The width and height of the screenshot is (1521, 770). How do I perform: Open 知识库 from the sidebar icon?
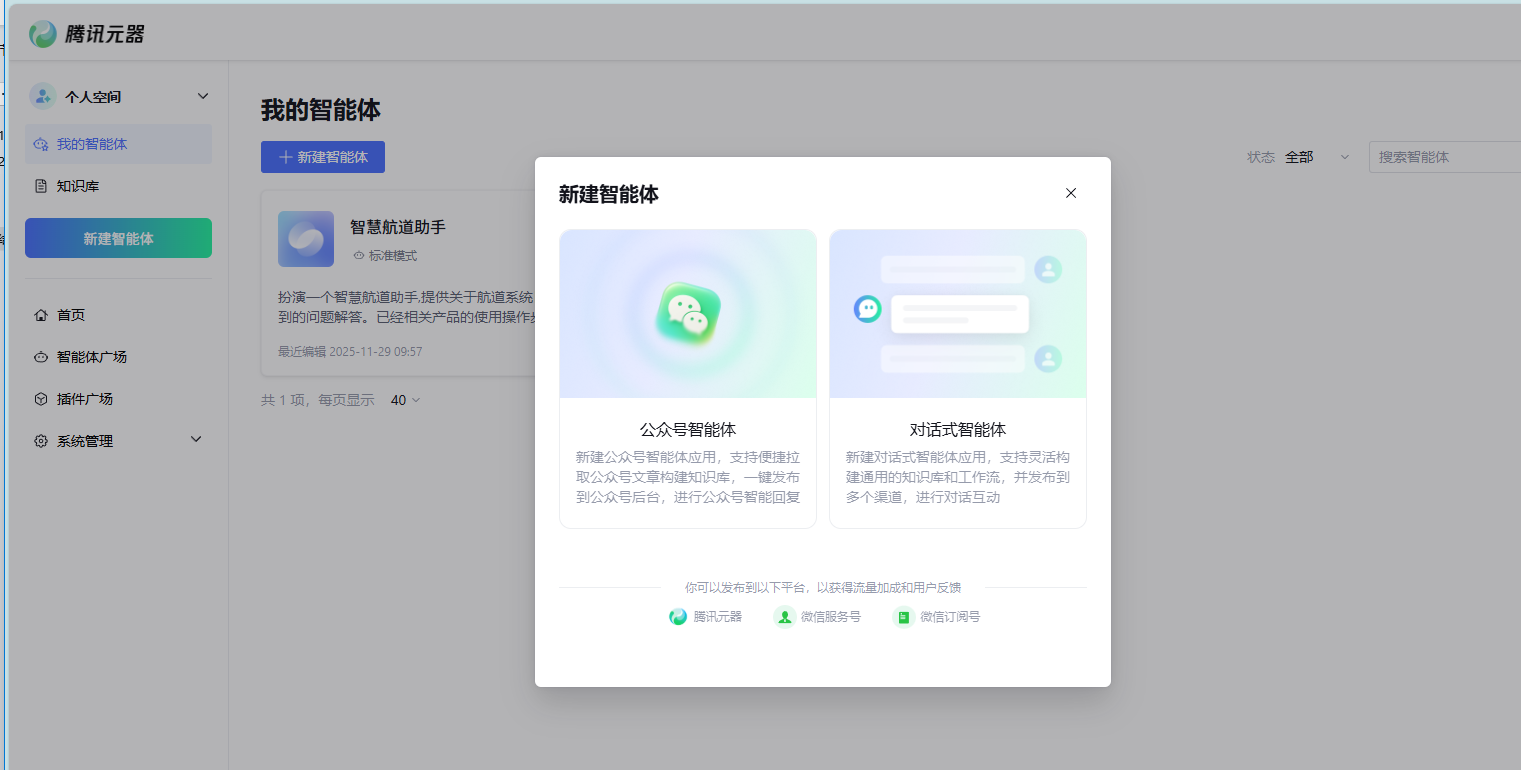click(40, 185)
